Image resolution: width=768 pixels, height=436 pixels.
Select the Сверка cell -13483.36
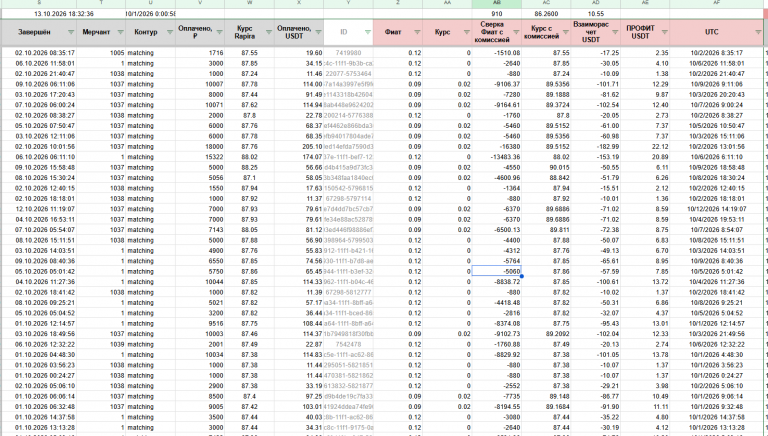click(x=497, y=157)
